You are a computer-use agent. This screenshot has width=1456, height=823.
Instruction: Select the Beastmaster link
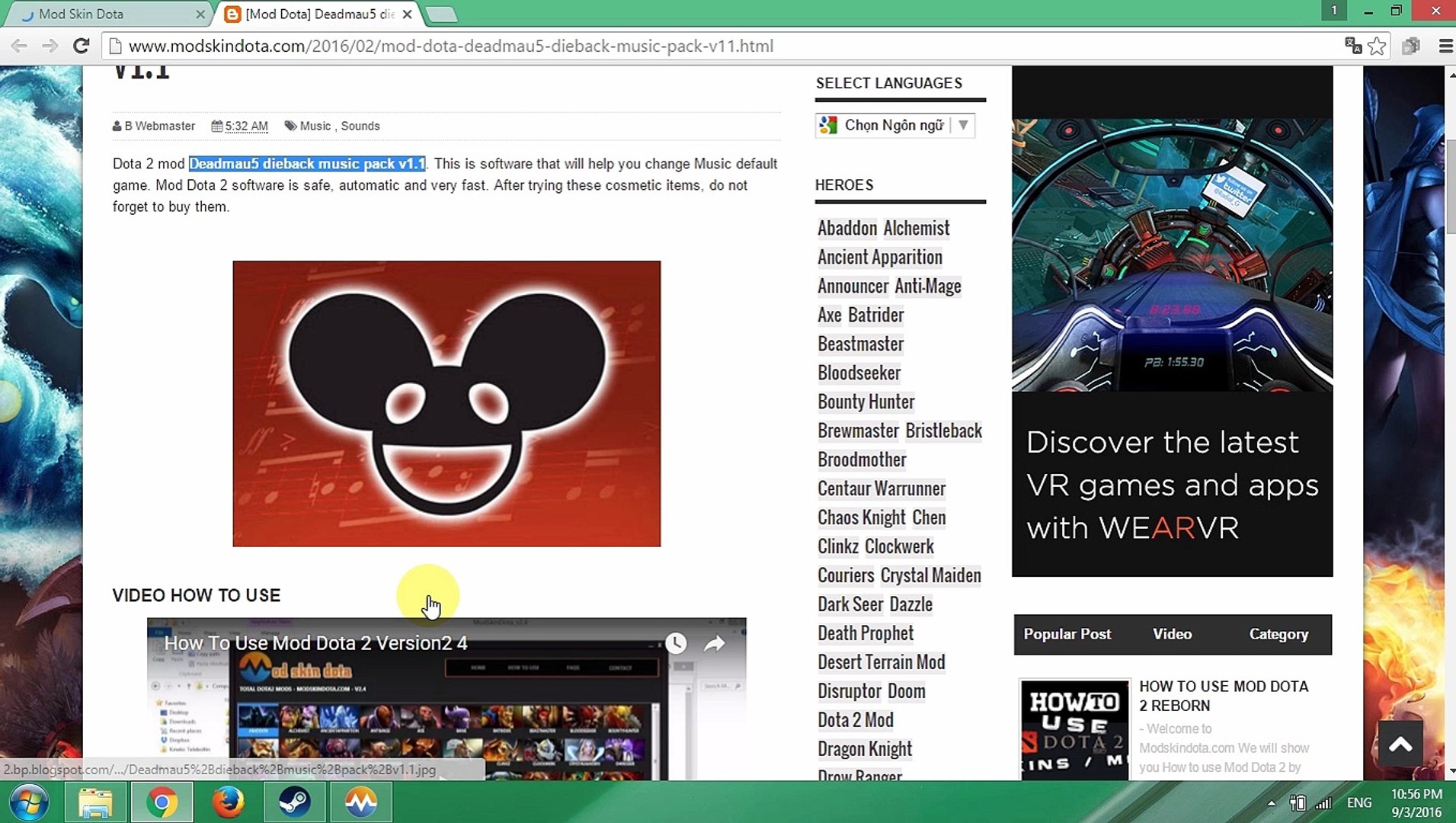pyautogui.click(x=861, y=344)
